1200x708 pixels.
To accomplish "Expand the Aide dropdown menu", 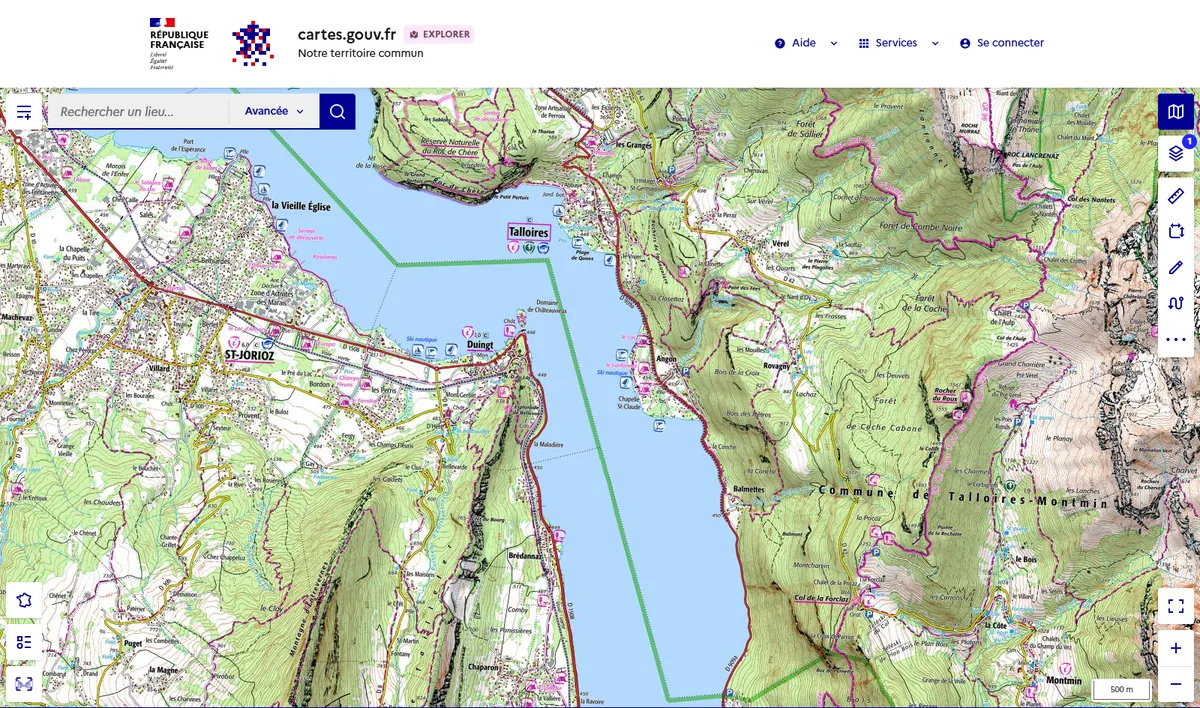I will coord(806,43).
